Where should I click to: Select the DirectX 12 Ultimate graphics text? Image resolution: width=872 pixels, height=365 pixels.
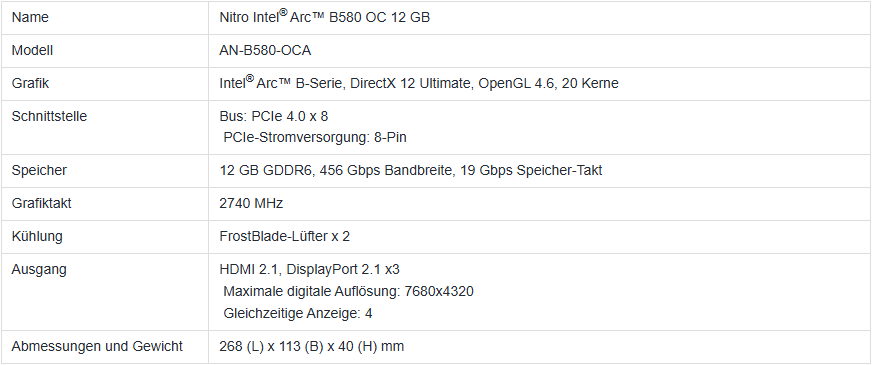410,83
